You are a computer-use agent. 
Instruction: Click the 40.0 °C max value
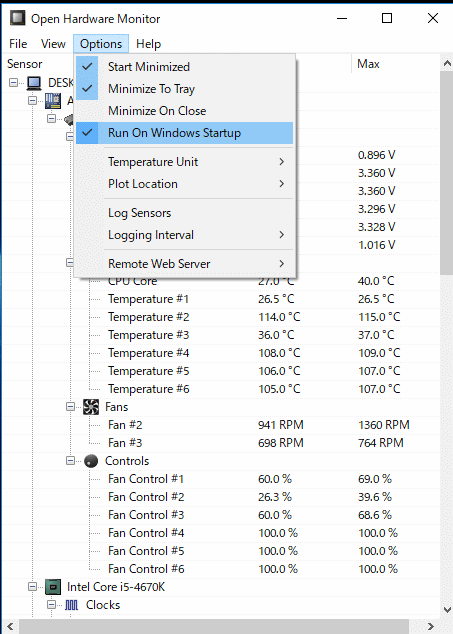pos(376,281)
